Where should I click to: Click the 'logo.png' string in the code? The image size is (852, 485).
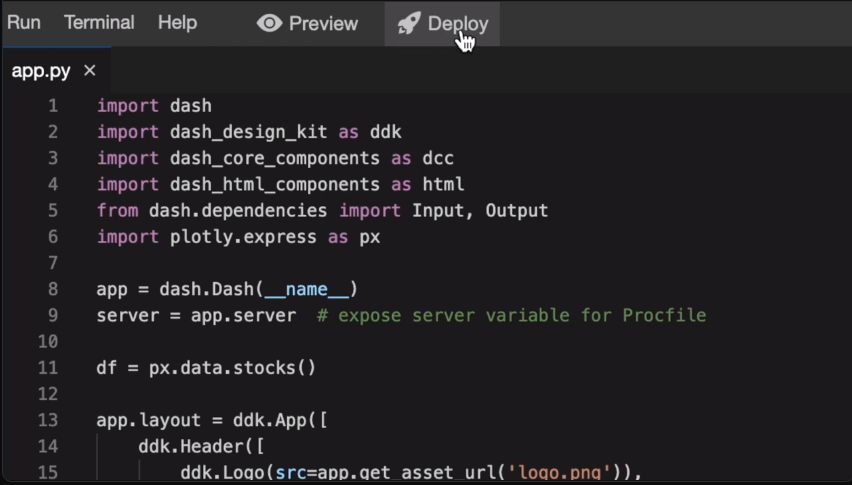(573, 472)
